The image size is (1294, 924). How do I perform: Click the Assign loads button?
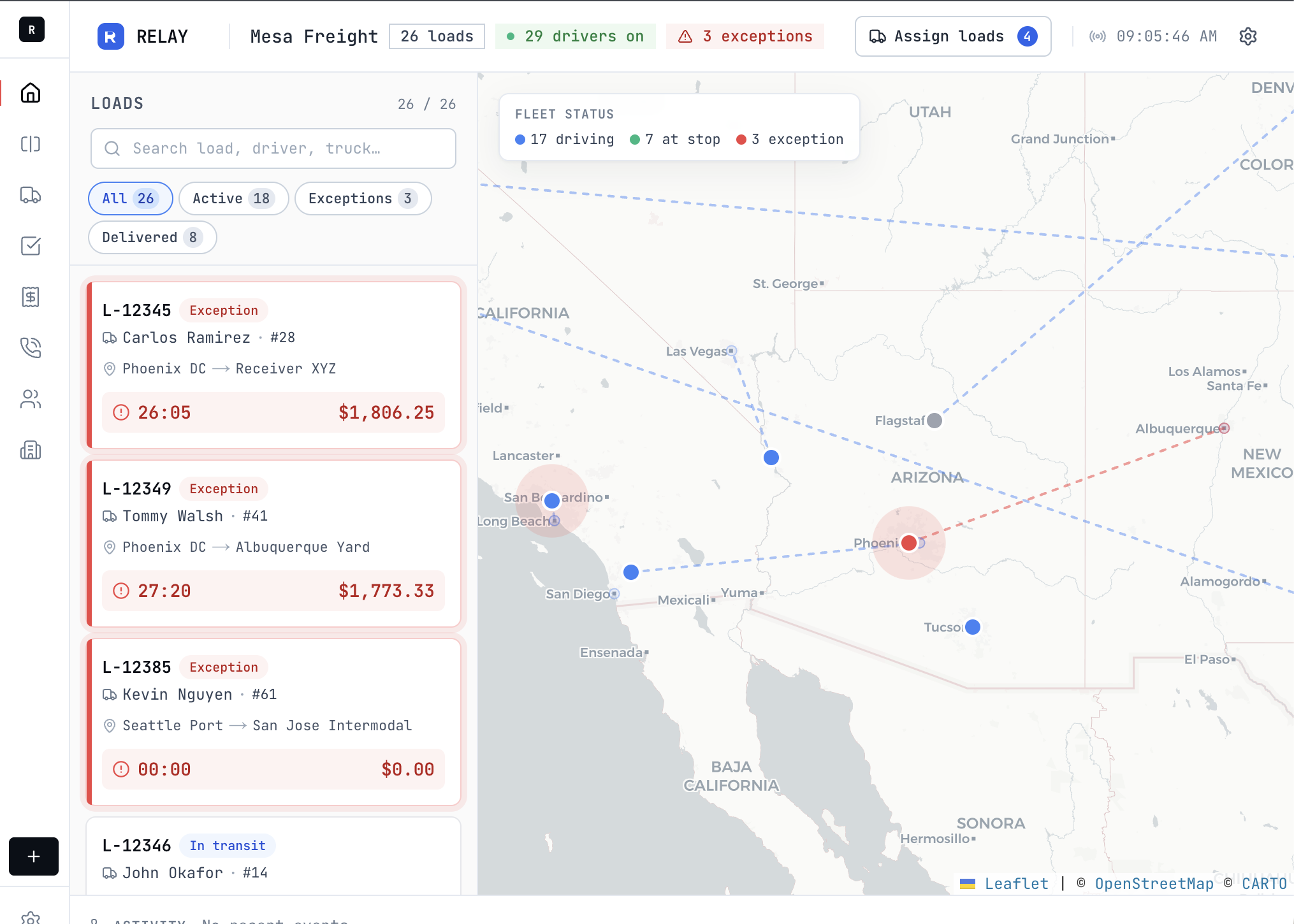tap(952, 36)
